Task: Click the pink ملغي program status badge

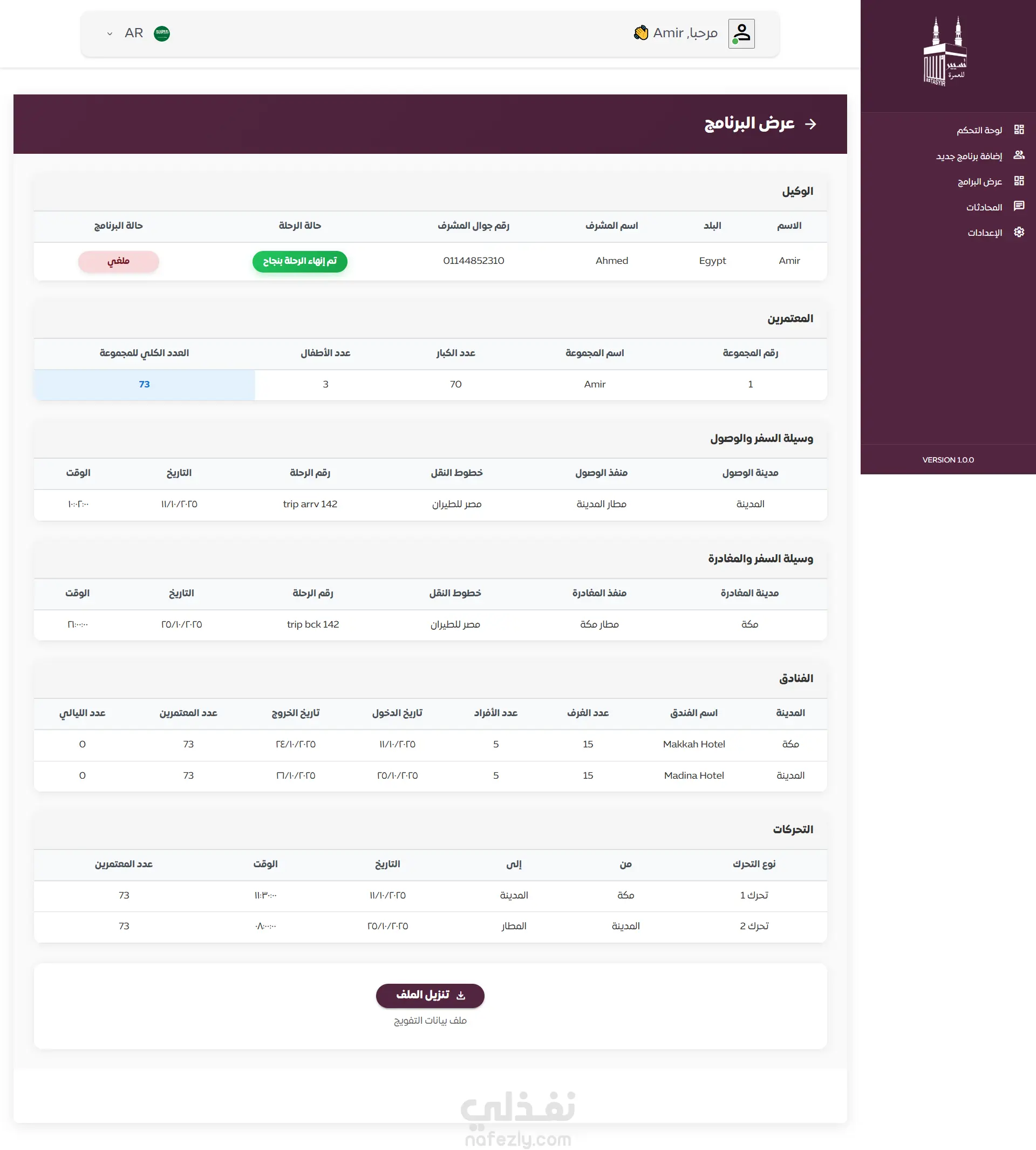Action: point(118,261)
